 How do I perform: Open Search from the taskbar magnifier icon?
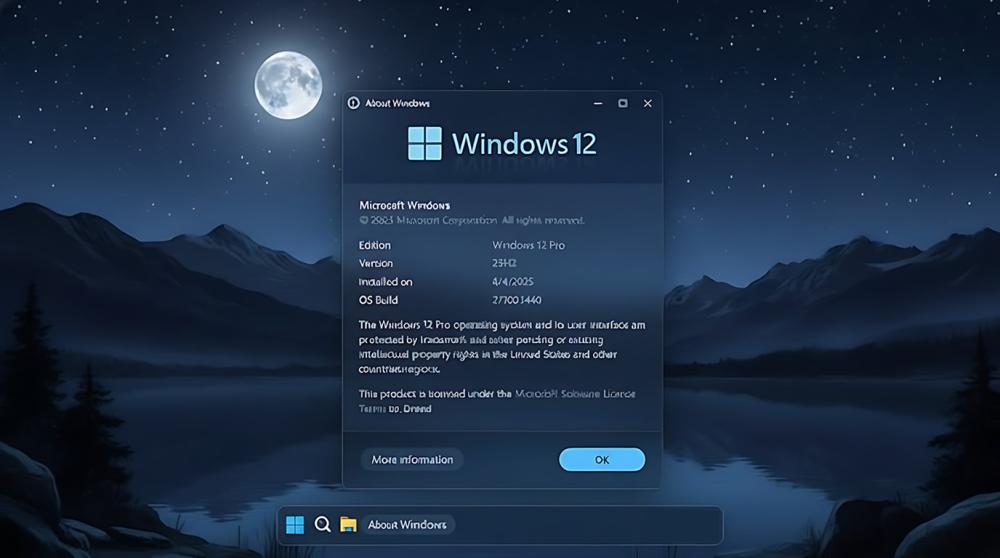point(322,525)
